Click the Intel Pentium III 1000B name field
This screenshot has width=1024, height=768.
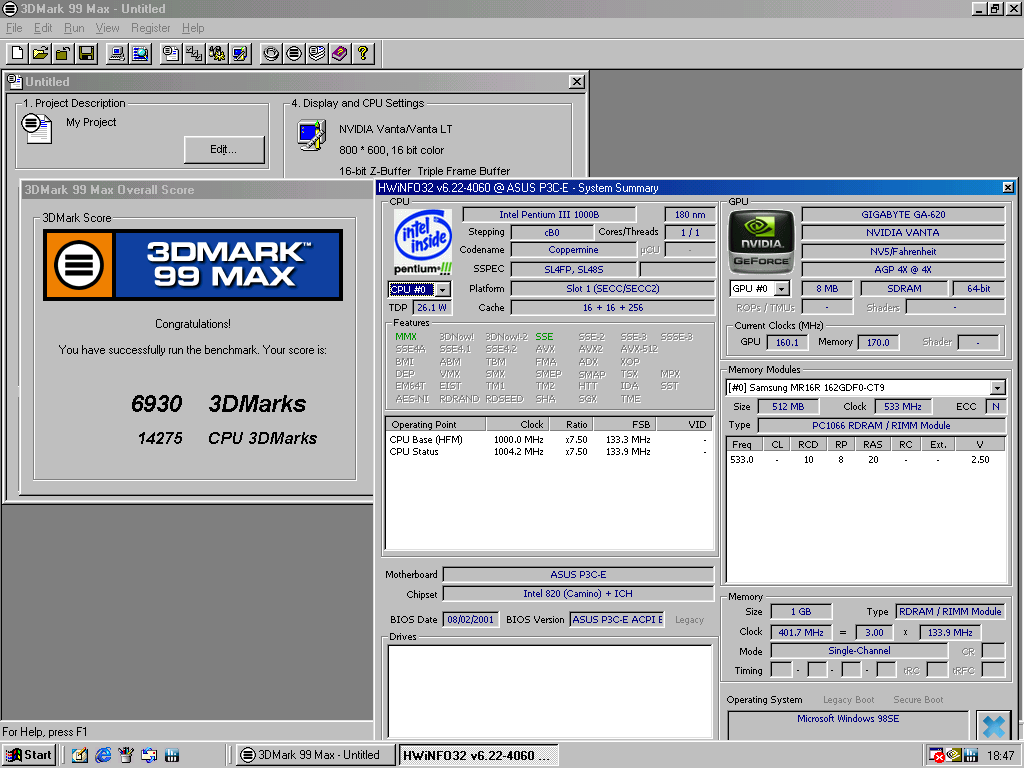click(x=549, y=215)
